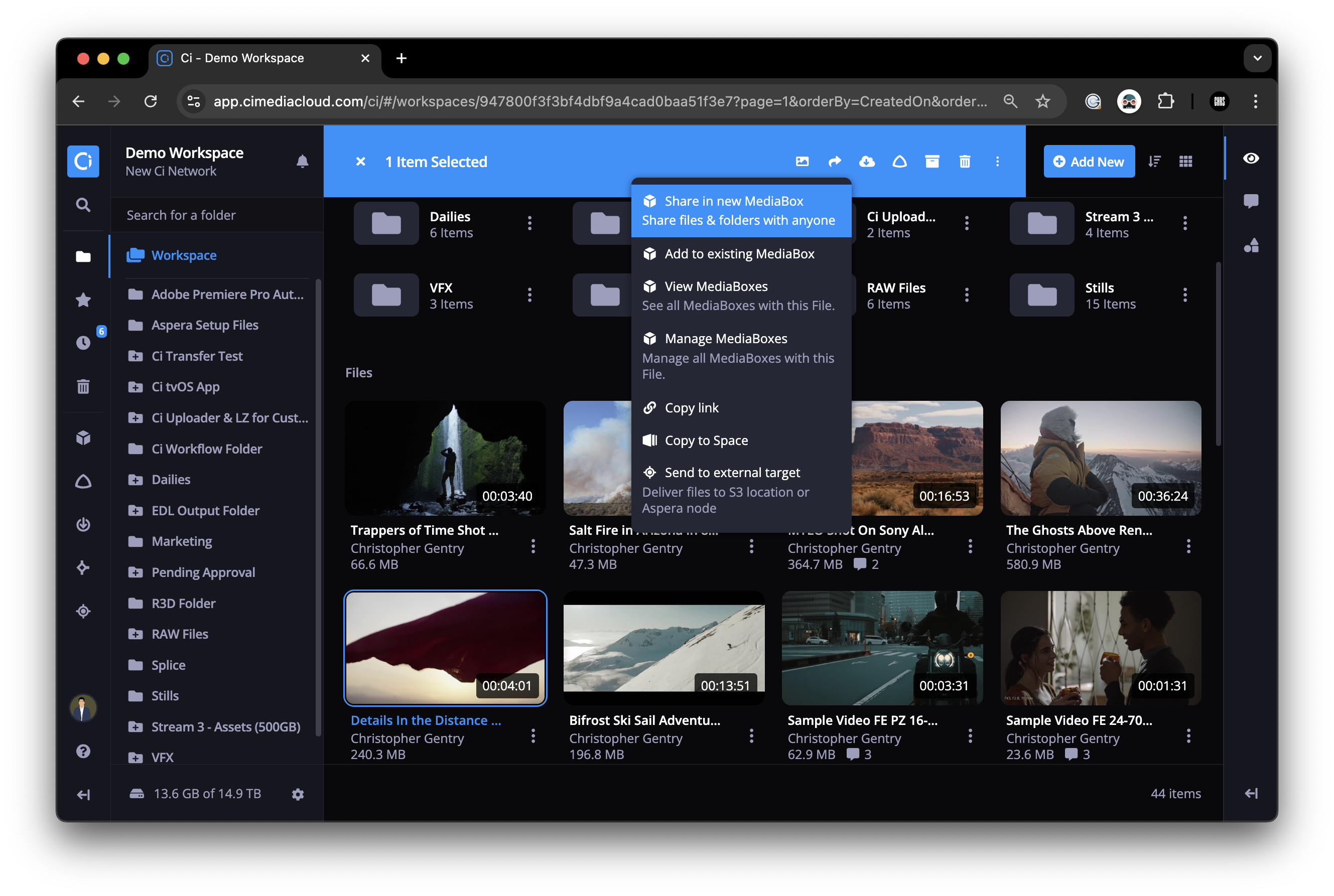Click workspace notifications bell

click(x=302, y=162)
